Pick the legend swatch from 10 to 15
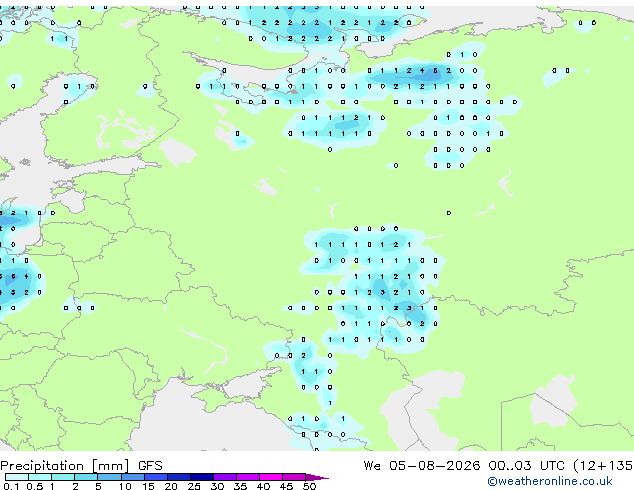634x490 pixels. (132, 477)
